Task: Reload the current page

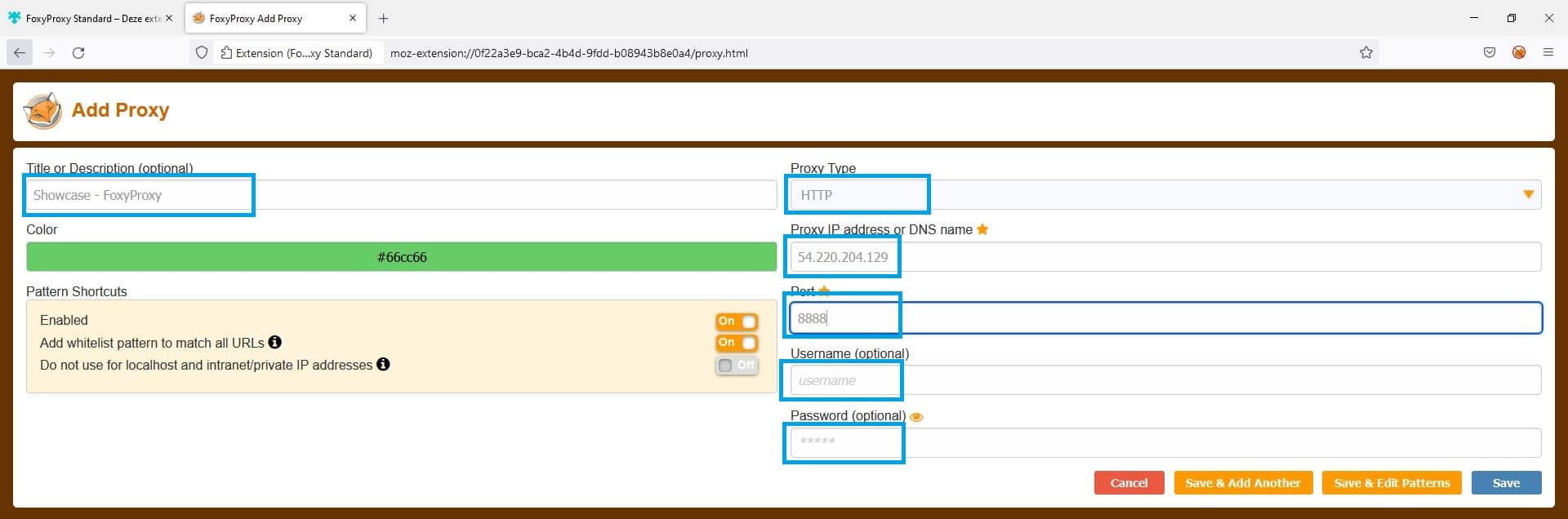Action: 78,53
